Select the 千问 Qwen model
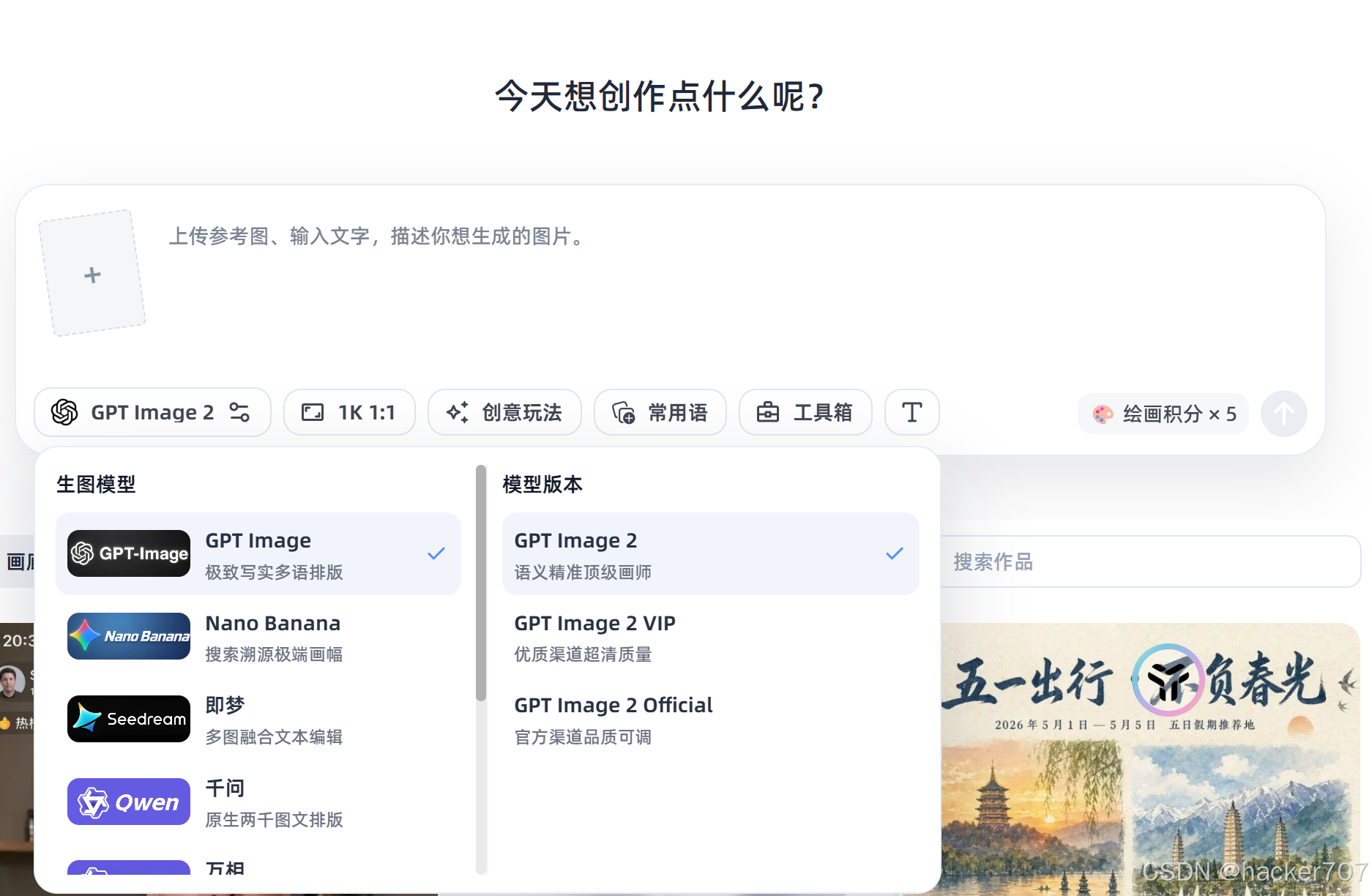Viewport: 1372px width, 896px height. click(258, 802)
